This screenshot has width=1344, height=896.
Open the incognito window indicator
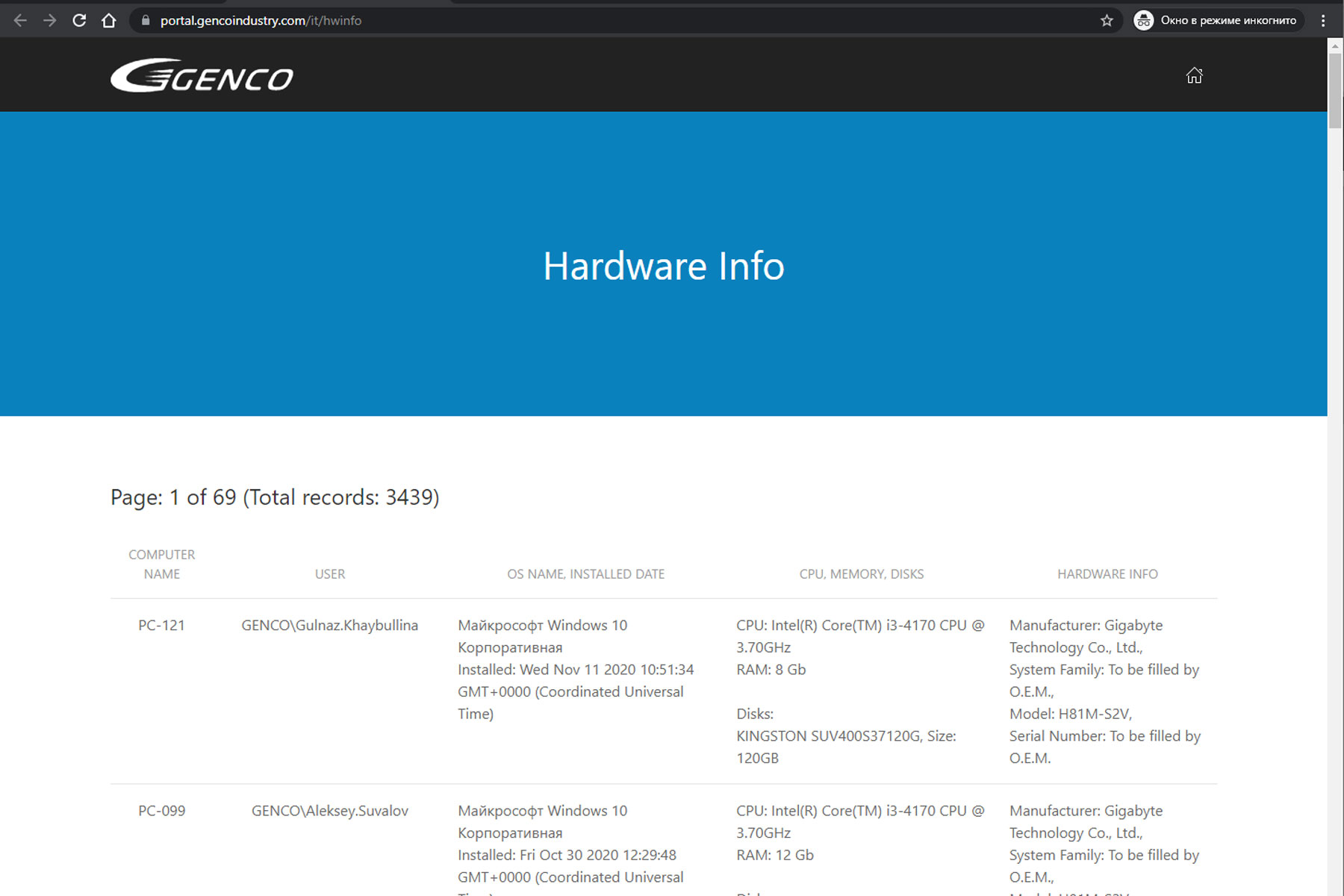1217,21
